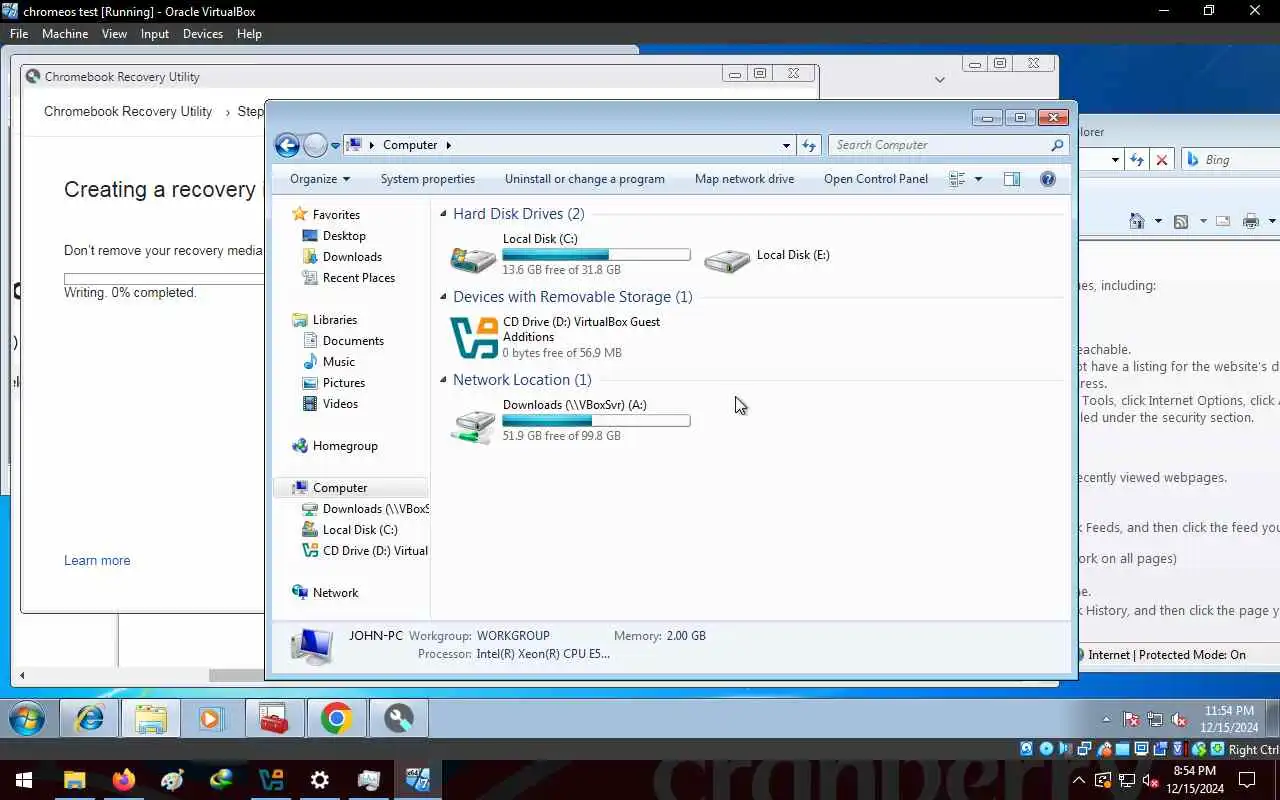
Task: Open the Music library
Action: coord(339,362)
